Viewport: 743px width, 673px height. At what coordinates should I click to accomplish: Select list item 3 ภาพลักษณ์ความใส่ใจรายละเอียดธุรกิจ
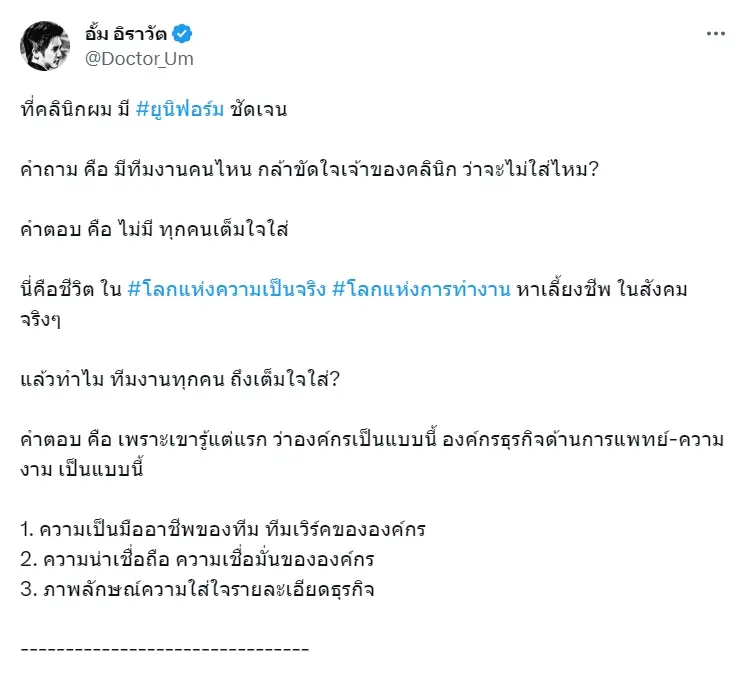pos(197,589)
